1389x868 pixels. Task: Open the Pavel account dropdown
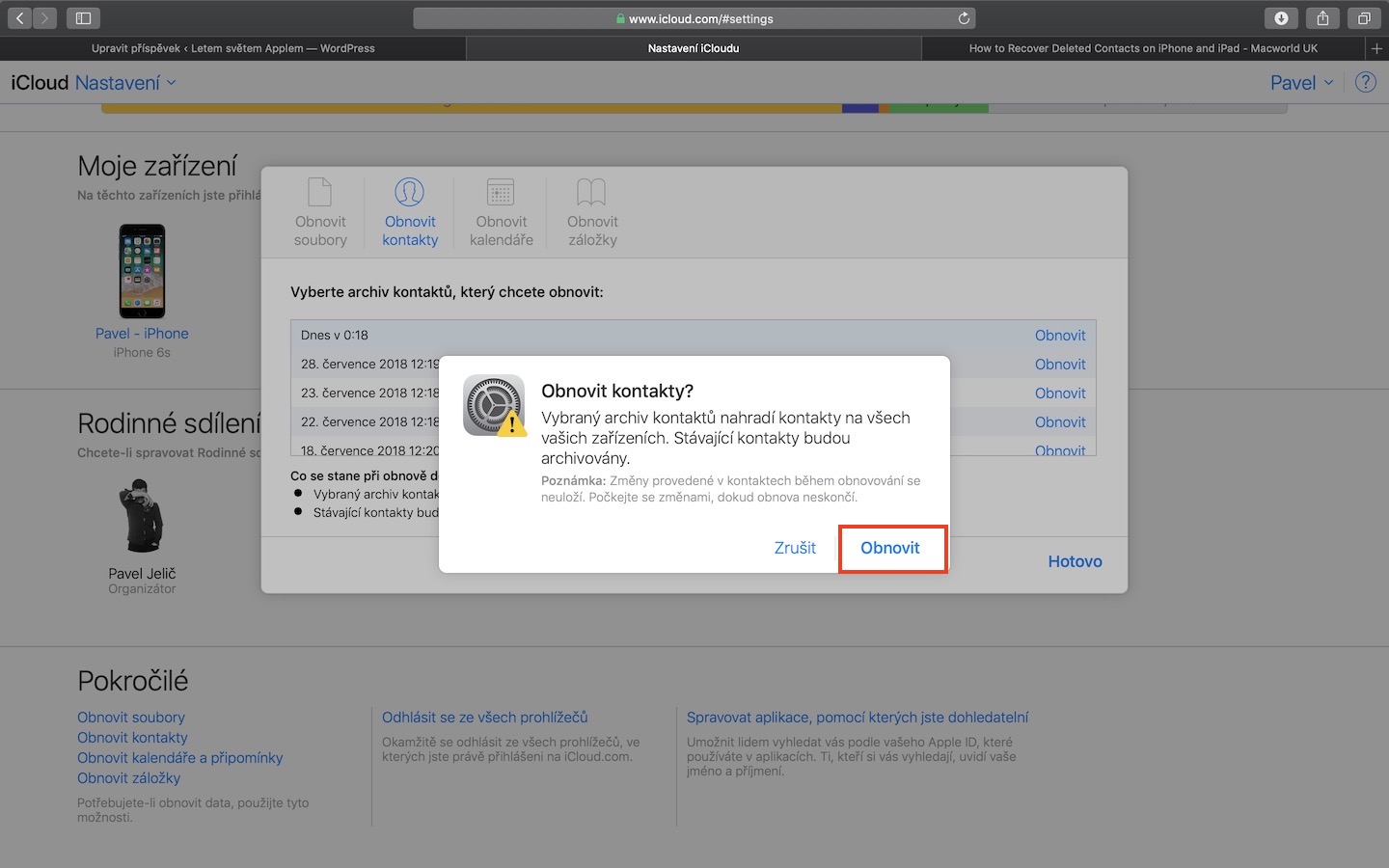click(1302, 83)
